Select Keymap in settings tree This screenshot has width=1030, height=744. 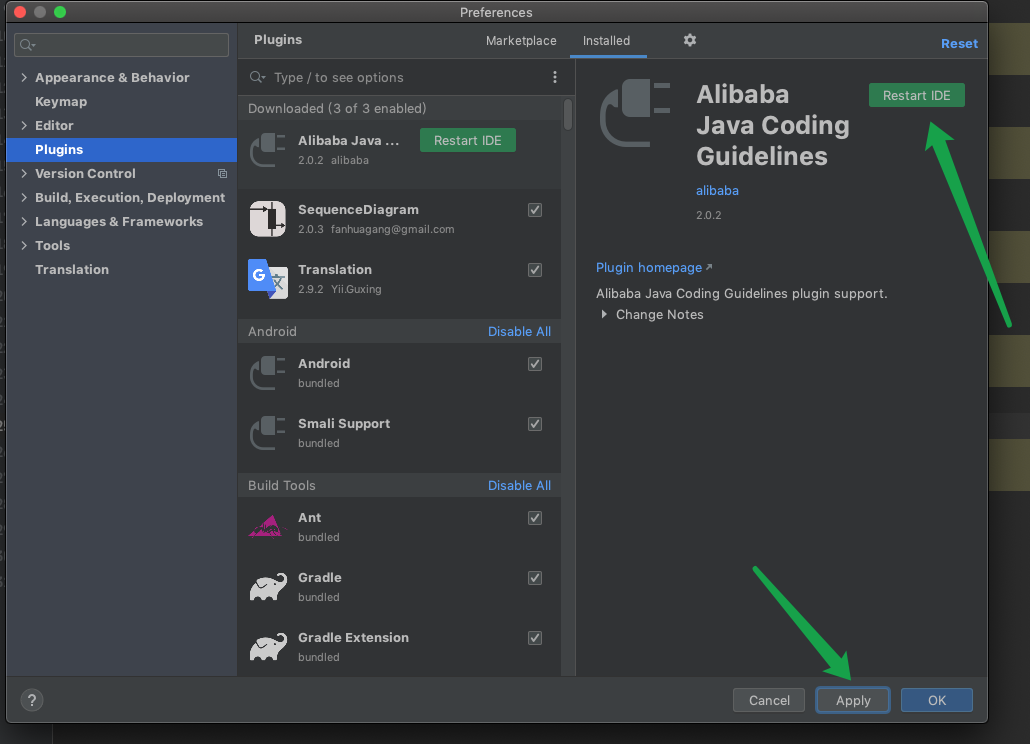click(61, 102)
